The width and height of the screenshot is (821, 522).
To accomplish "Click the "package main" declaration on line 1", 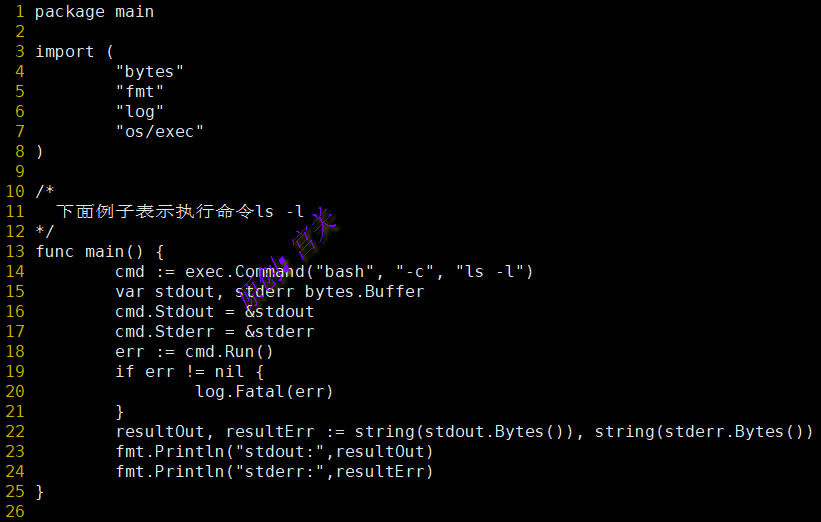I will (94, 12).
